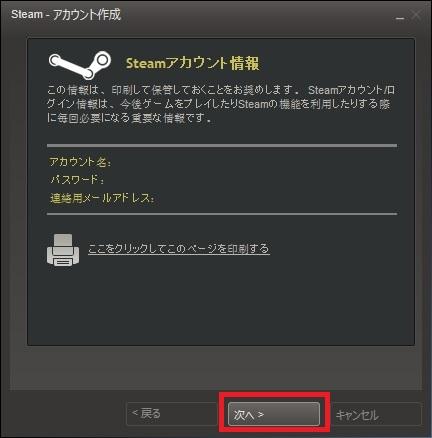Click the separator line above アカウント名
The image size is (432, 438).
(x=222, y=146)
